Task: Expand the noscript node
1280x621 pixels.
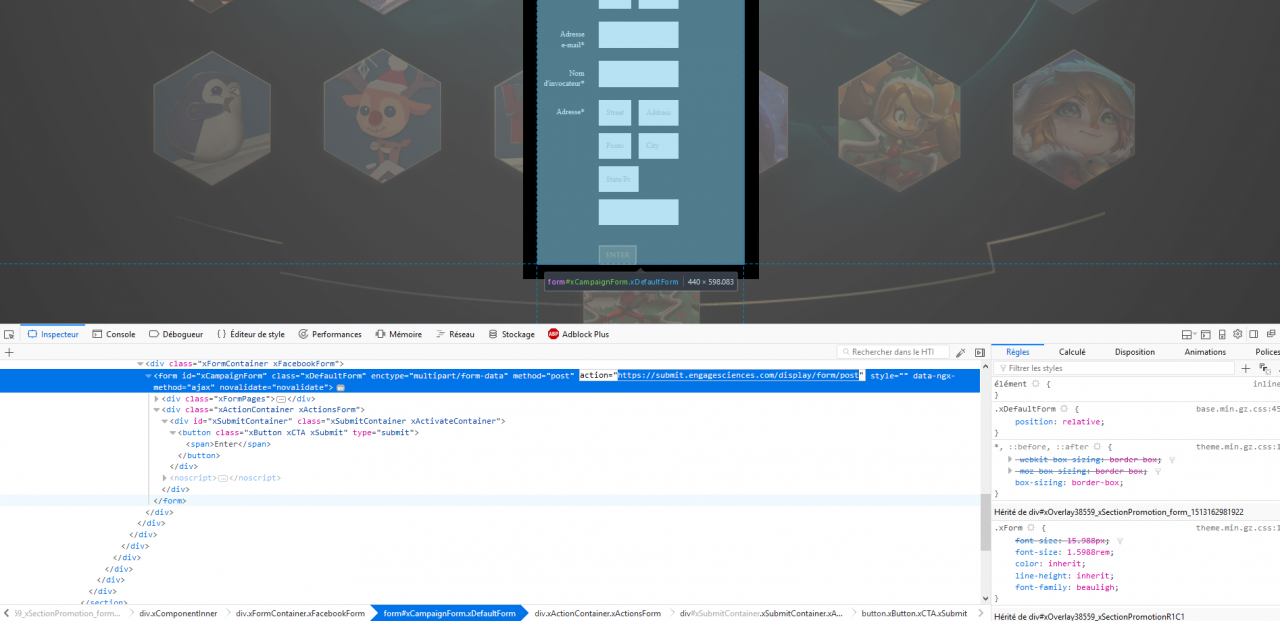Action: click(x=164, y=478)
